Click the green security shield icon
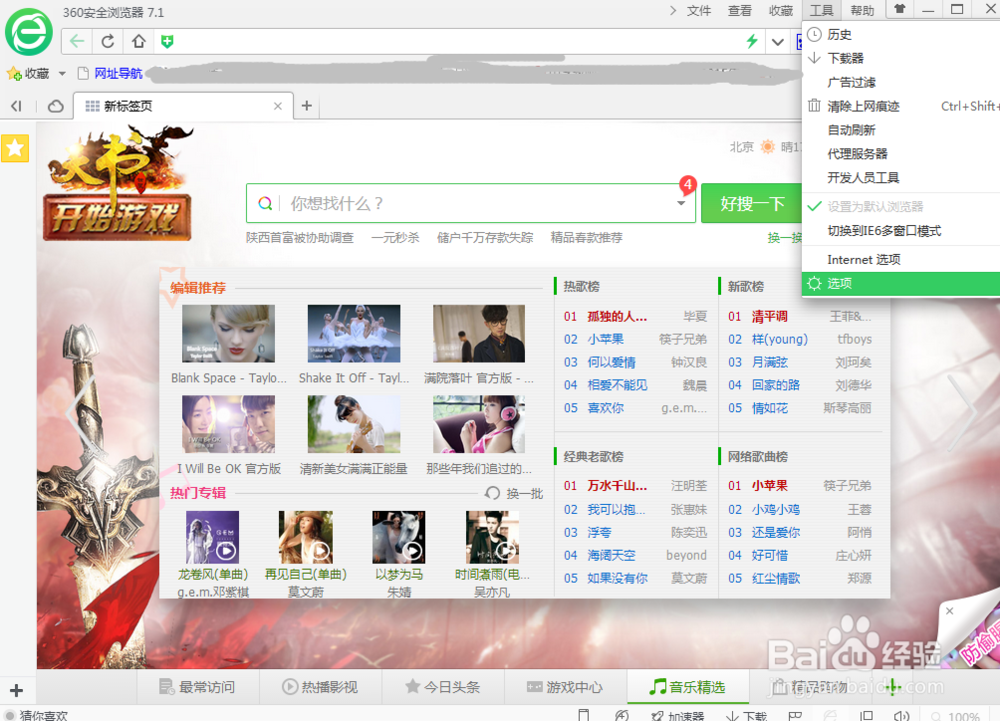The image size is (1000, 721). (167, 42)
